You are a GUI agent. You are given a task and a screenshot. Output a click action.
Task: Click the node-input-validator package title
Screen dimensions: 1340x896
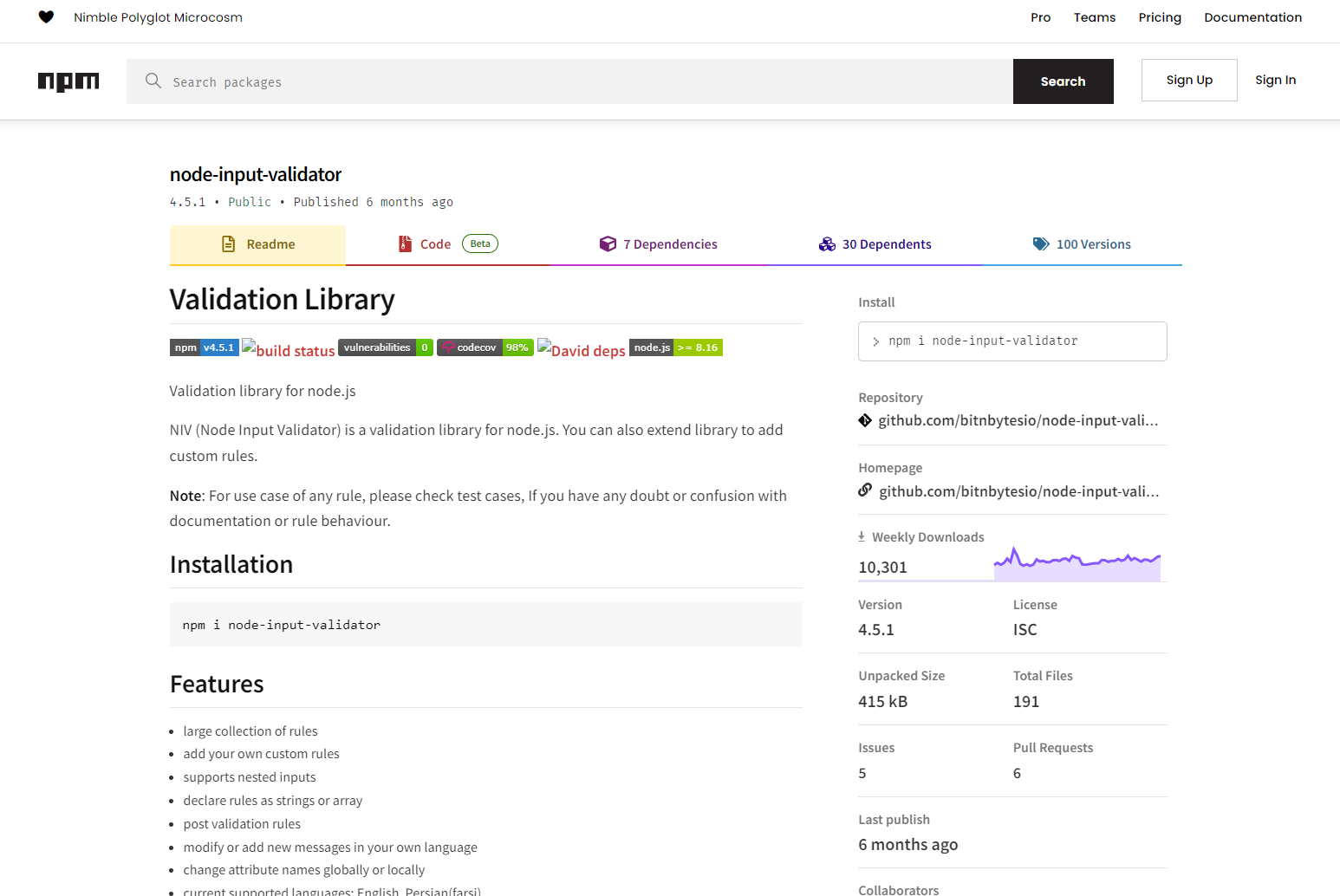pos(256,174)
